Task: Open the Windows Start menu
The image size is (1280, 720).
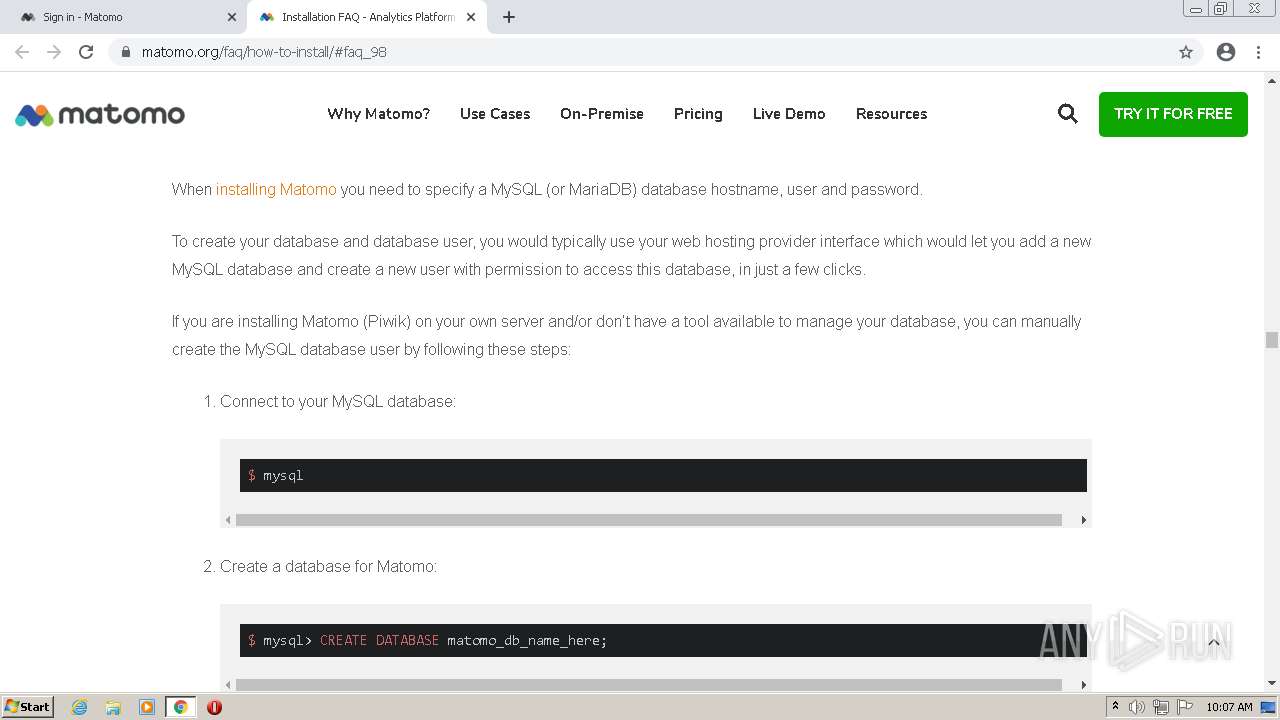Action: tap(27, 706)
